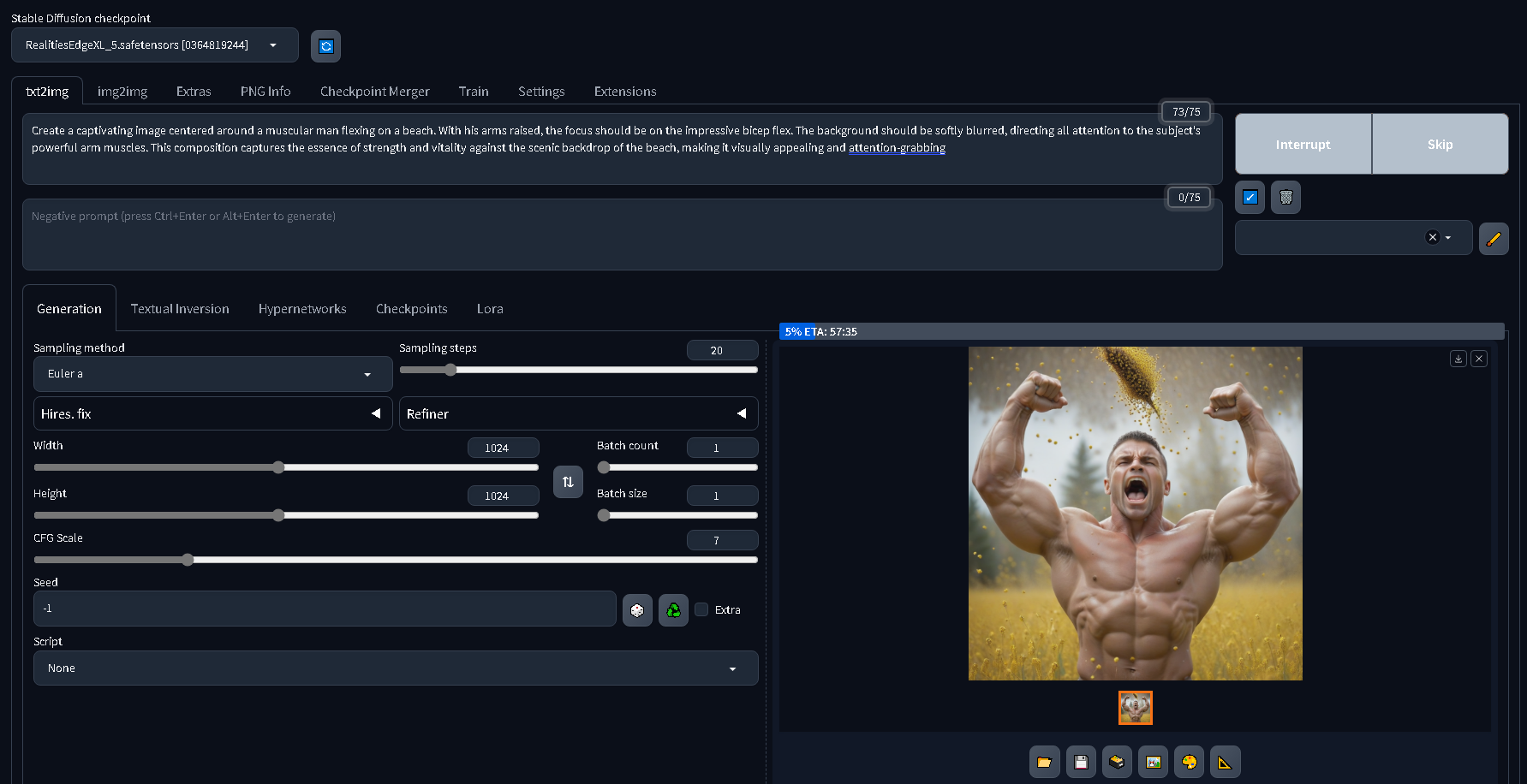1527x784 pixels.
Task: Save the image with the floppy disk icon
Action: (1081, 762)
